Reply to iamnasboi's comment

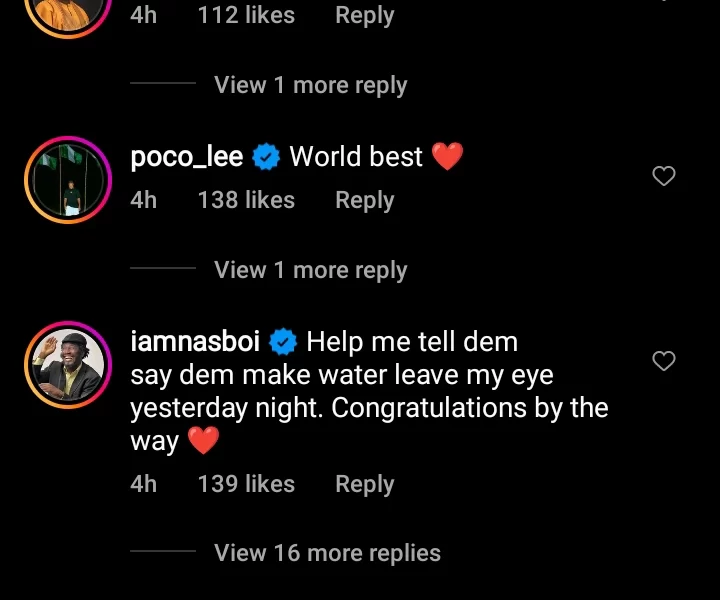tap(365, 484)
